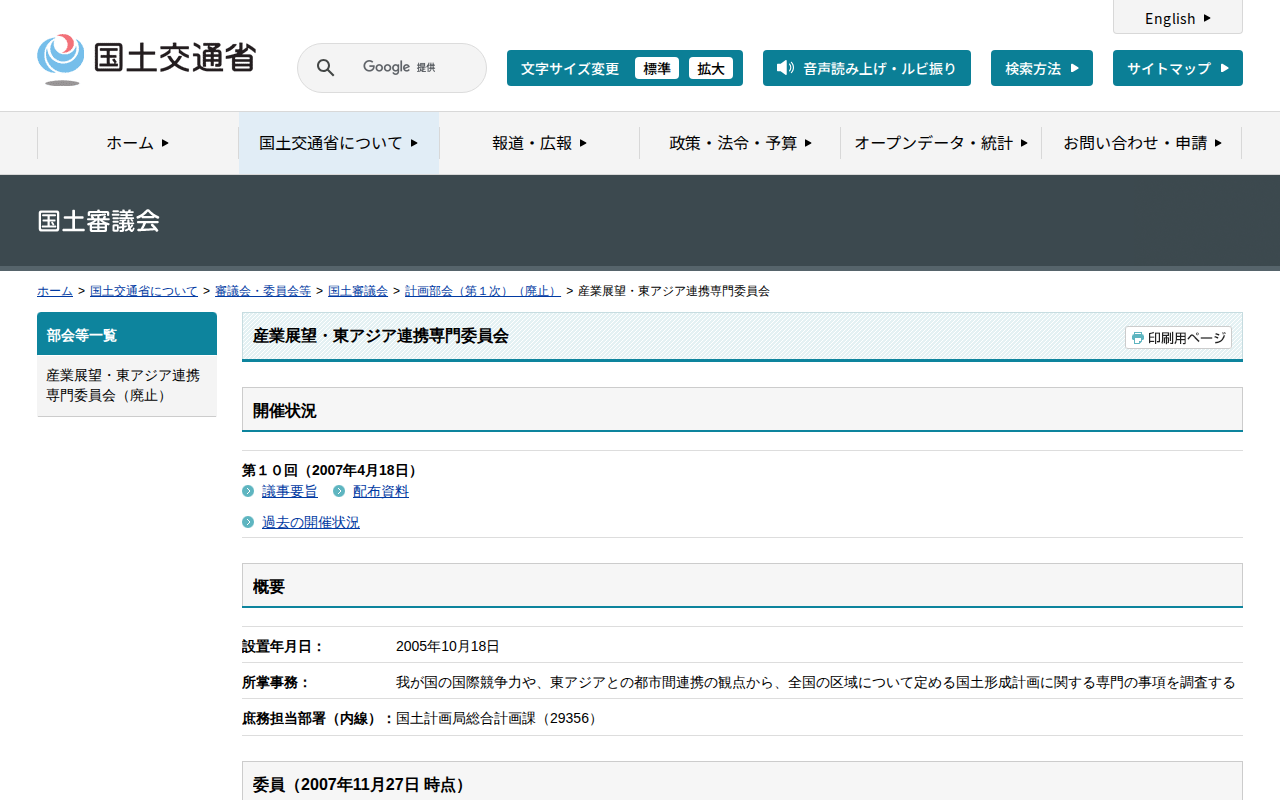
Task: Click the bullet icon beside 配布資料
Action: coord(339,491)
